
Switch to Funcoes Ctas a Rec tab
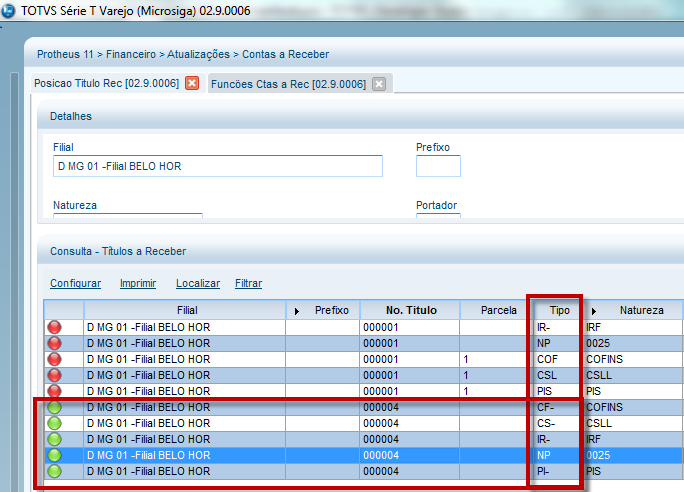(288, 84)
